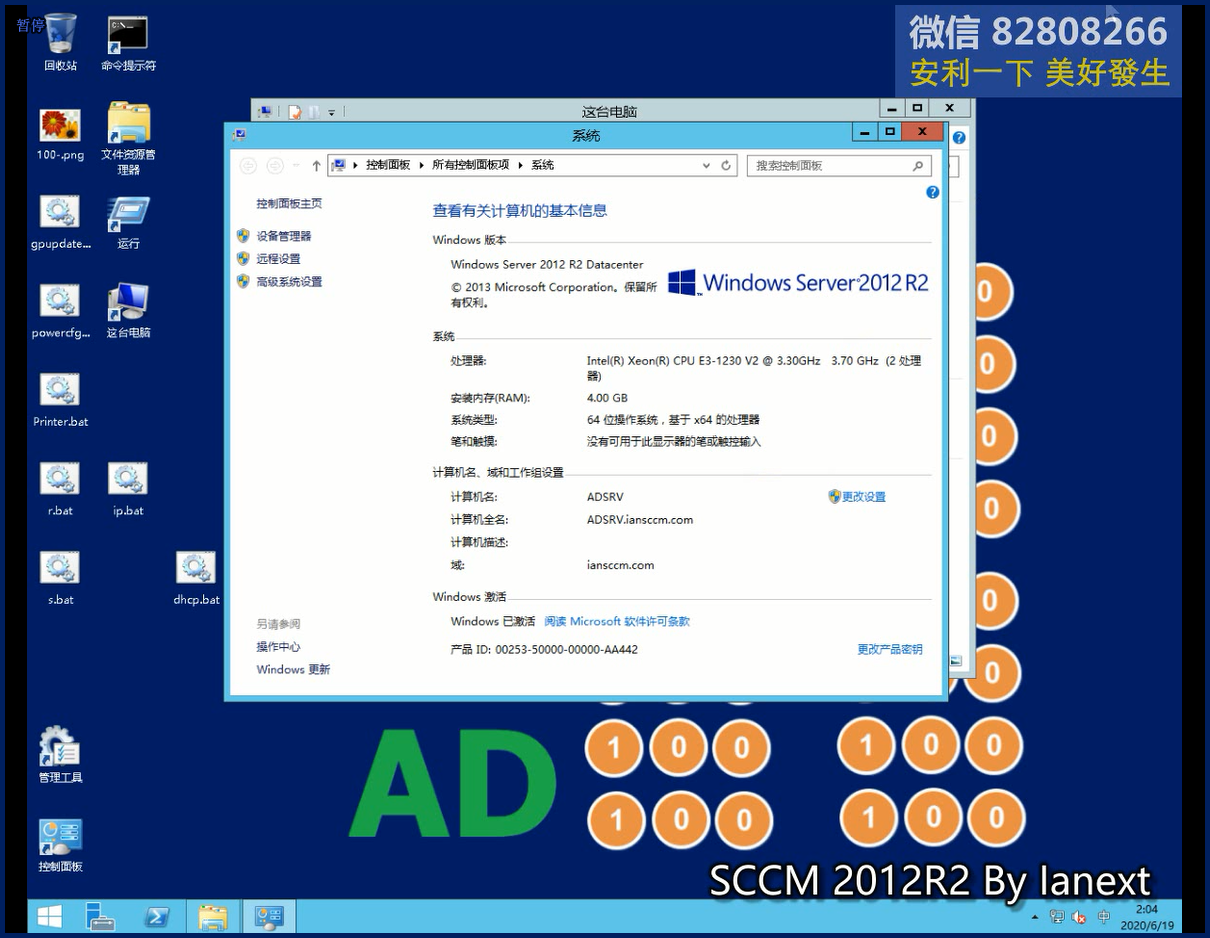
Task: Click the domain value iansccm.com
Action: pyautogui.click(x=620, y=565)
